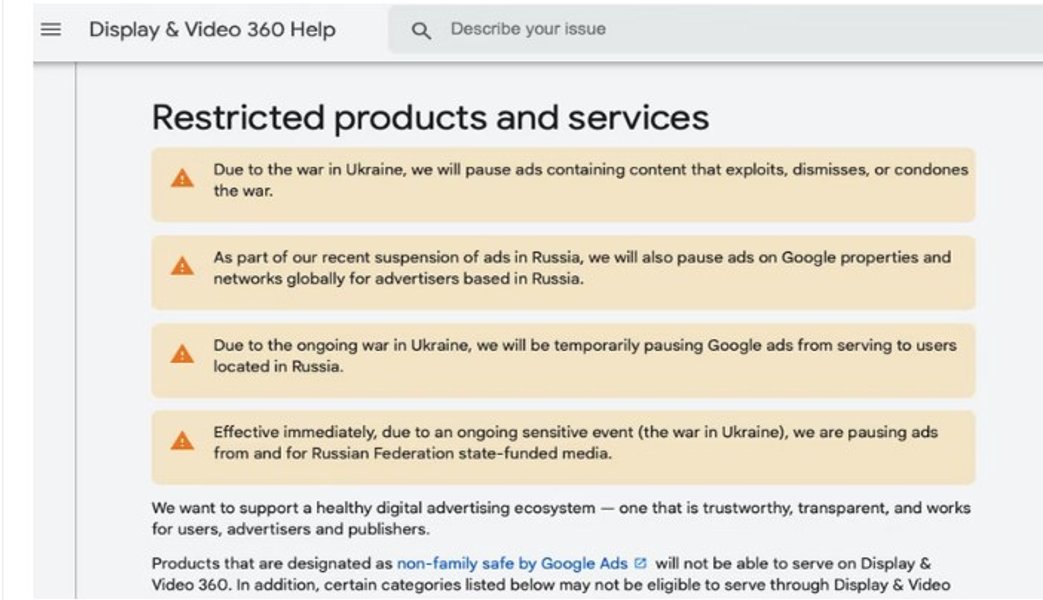Go to Display & Video 360 Help home title

[x=212, y=30]
